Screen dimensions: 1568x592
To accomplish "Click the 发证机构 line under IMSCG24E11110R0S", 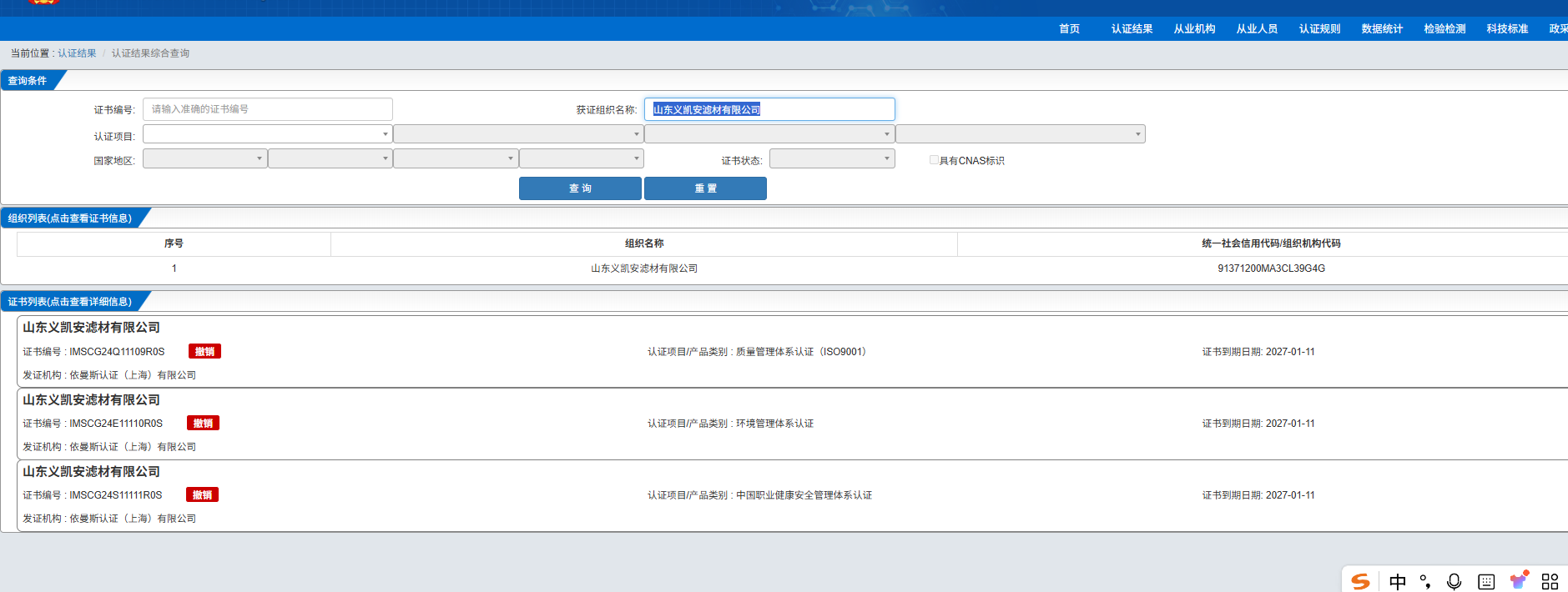I will (109, 447).
